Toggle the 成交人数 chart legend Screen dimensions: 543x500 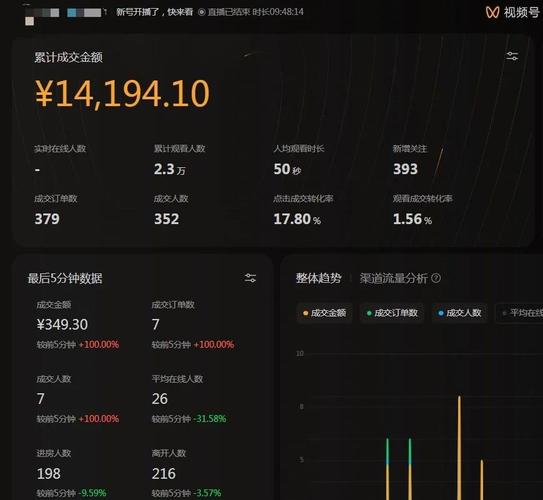click(x=460, y=313)
